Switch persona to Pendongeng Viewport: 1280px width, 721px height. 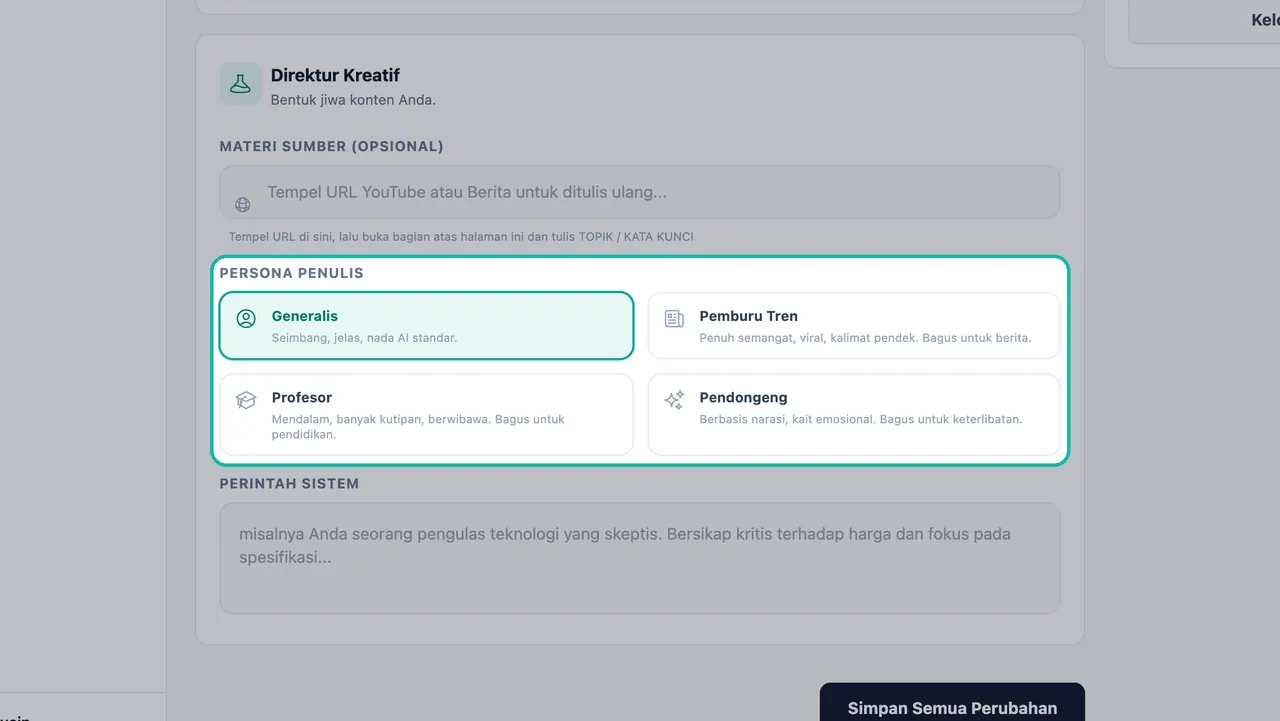pos(854,414)
